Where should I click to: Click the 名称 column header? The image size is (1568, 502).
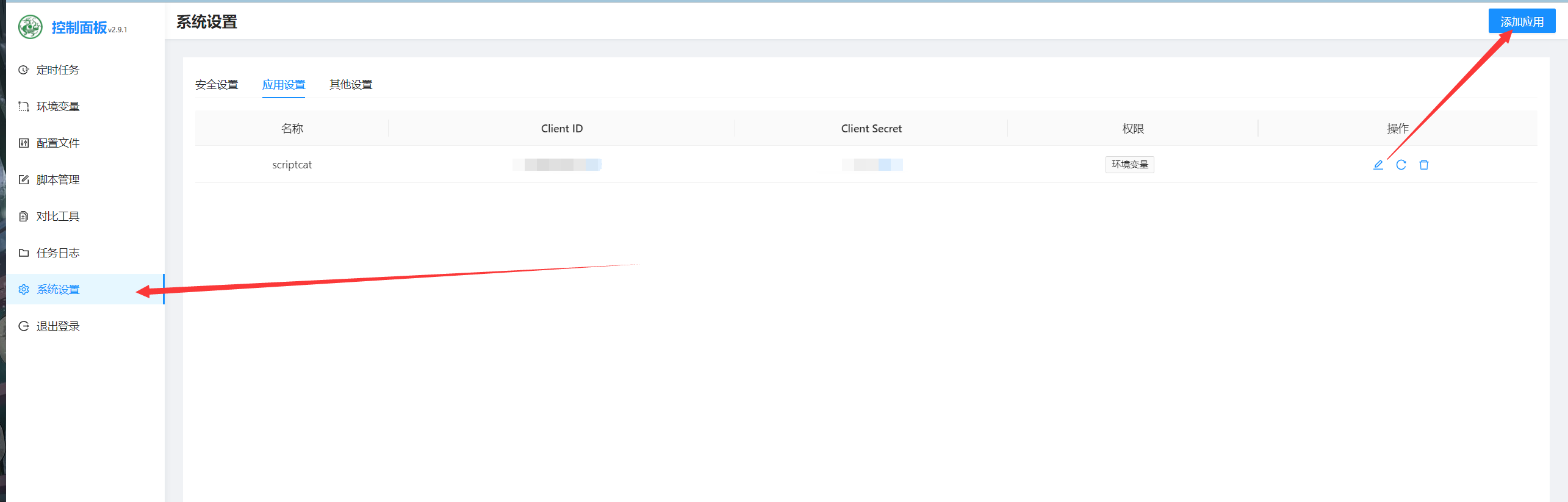pyautogui.click(x=292, y=129)
